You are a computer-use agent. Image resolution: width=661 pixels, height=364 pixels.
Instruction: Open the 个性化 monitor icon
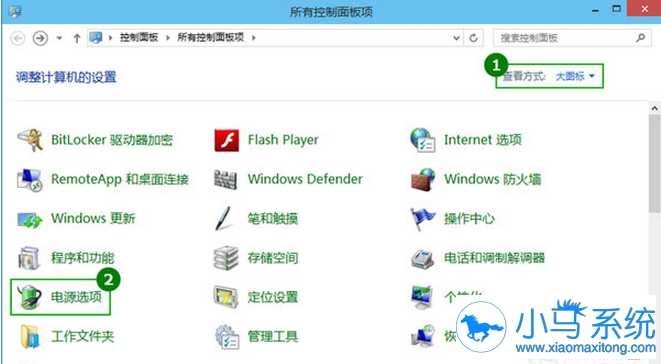[422, 297]
